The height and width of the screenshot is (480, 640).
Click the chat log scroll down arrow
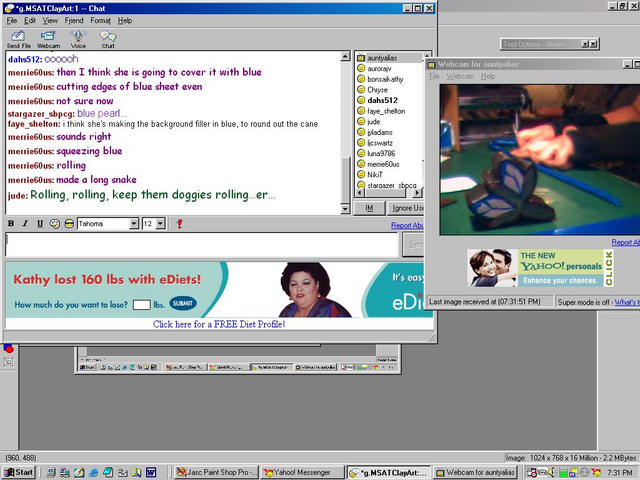tap(345, 209)
